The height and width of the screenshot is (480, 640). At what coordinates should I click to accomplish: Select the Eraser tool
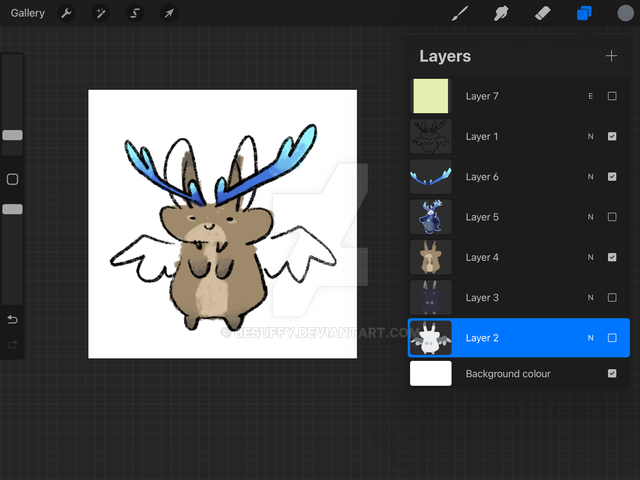click(543, 14)
